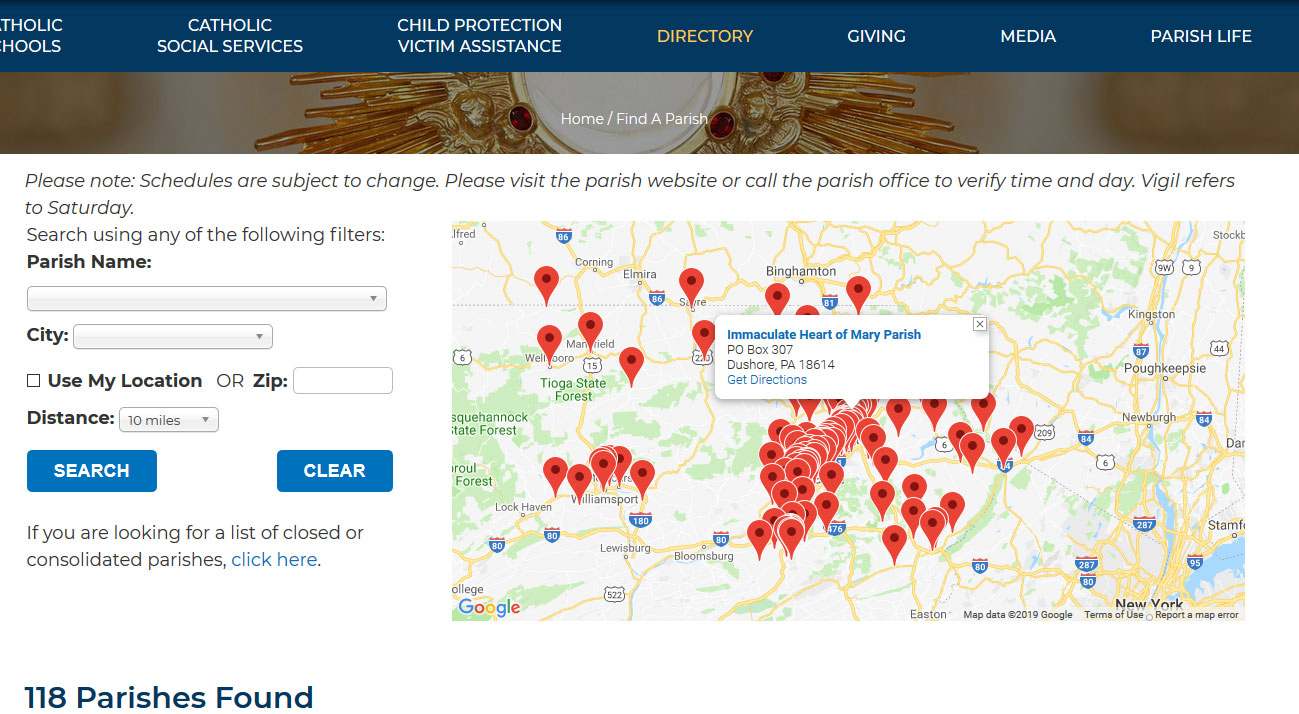The height and width of the screenshot is (714, 1299).
Task: Open the Distance 10 miles dropdown
Action: pos(168,420)
